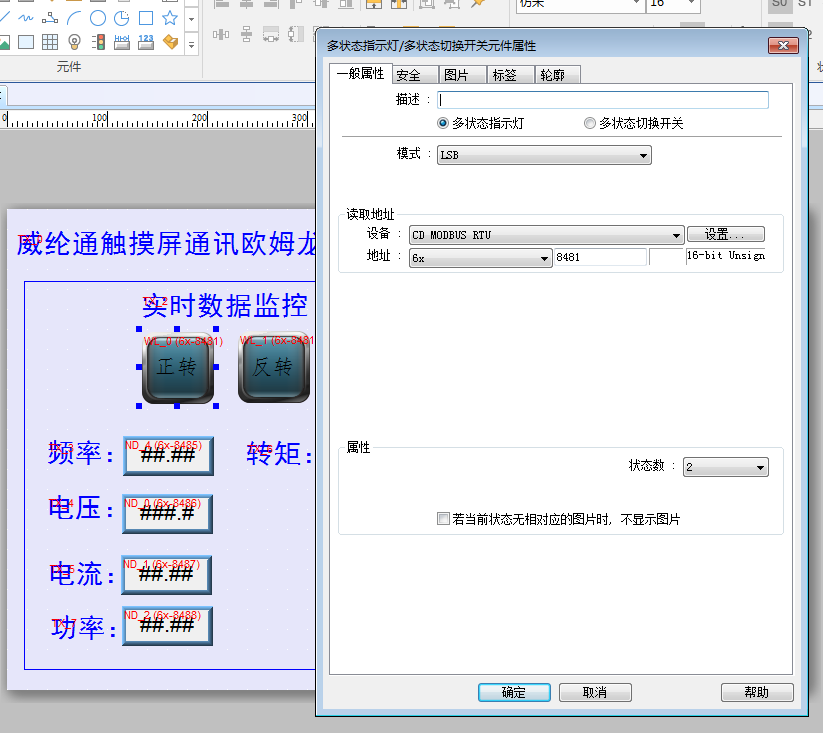The height and width of the screenshot is (733, 823).
Task: Open the 模式 LSB dropdown
Action: click(544, 155)
